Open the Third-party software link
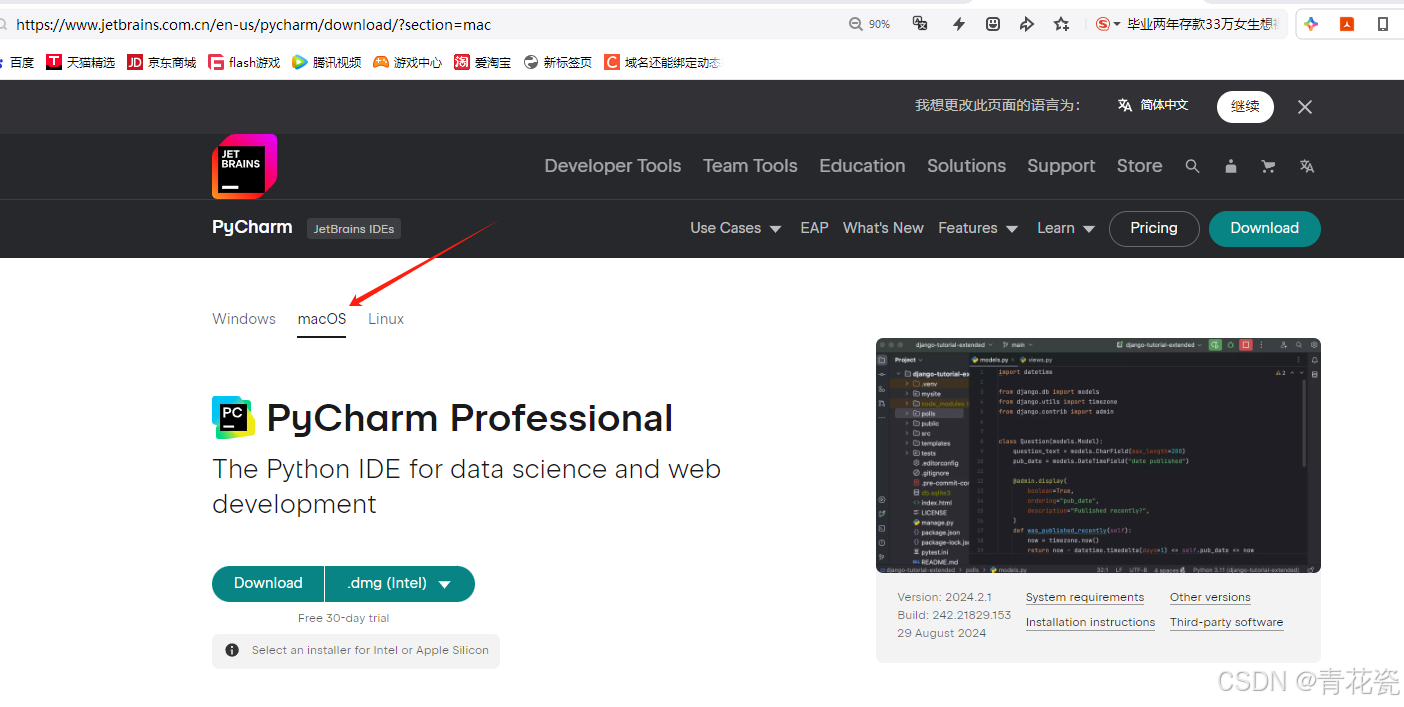 click(1226, 622)
